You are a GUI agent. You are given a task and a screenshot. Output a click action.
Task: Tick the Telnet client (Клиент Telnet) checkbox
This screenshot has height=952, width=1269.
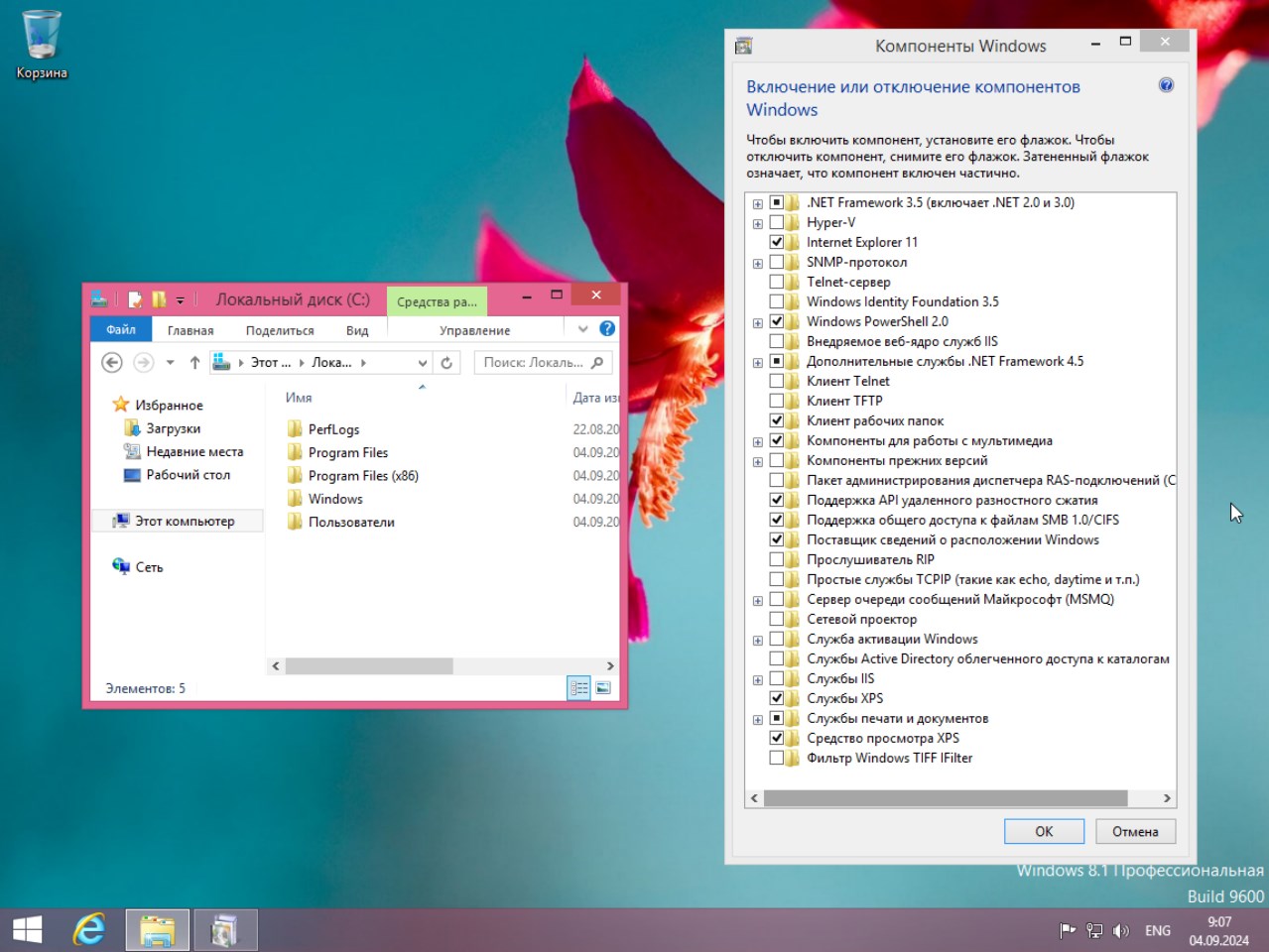[x=777, y=381]
